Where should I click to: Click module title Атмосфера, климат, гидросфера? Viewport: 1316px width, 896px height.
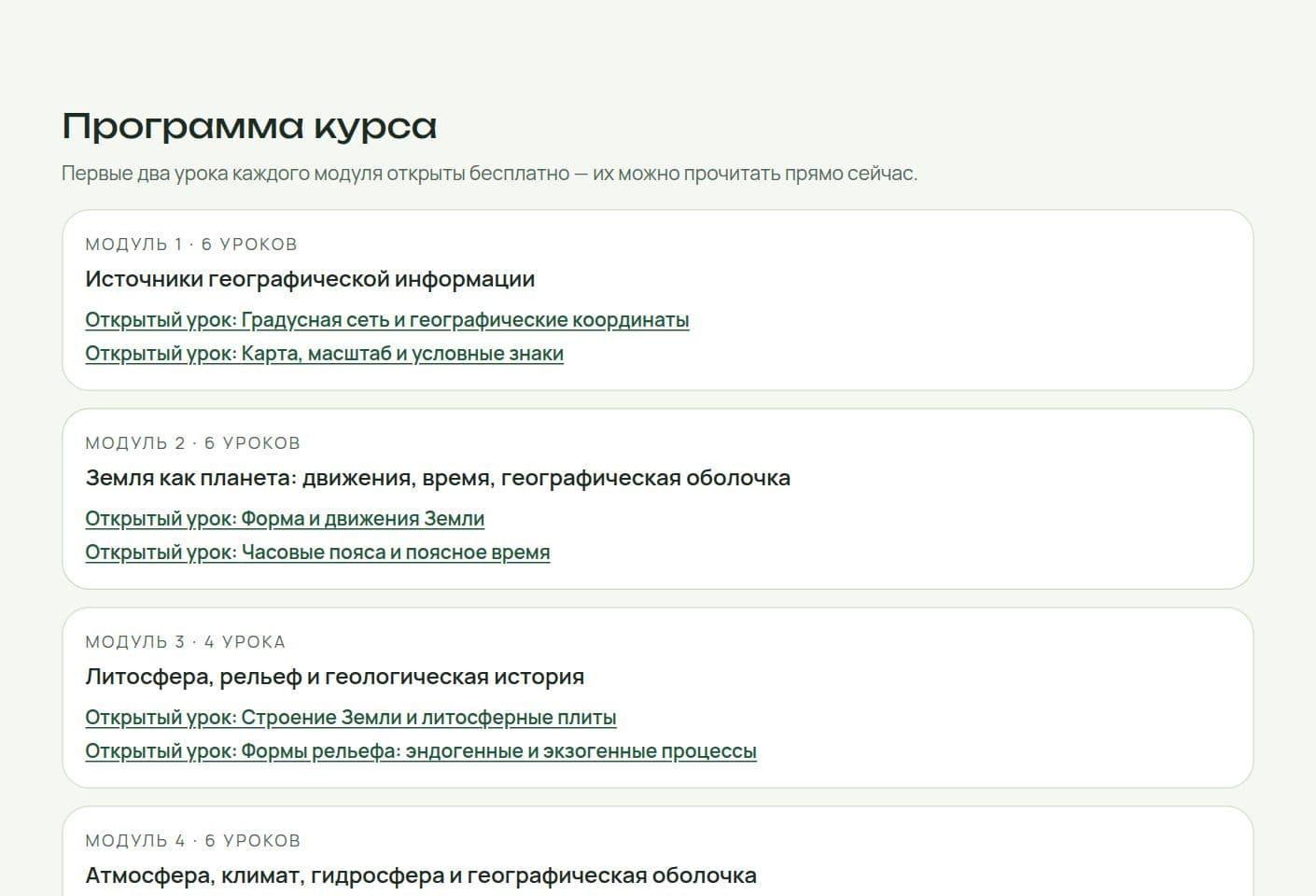421,875
